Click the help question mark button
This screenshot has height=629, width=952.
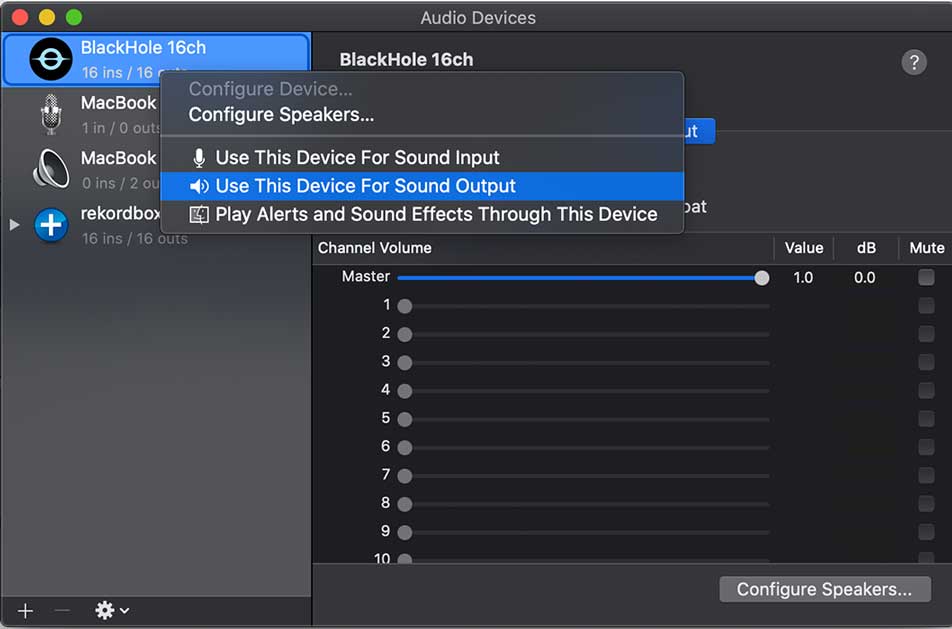click(x=914, y=62)
